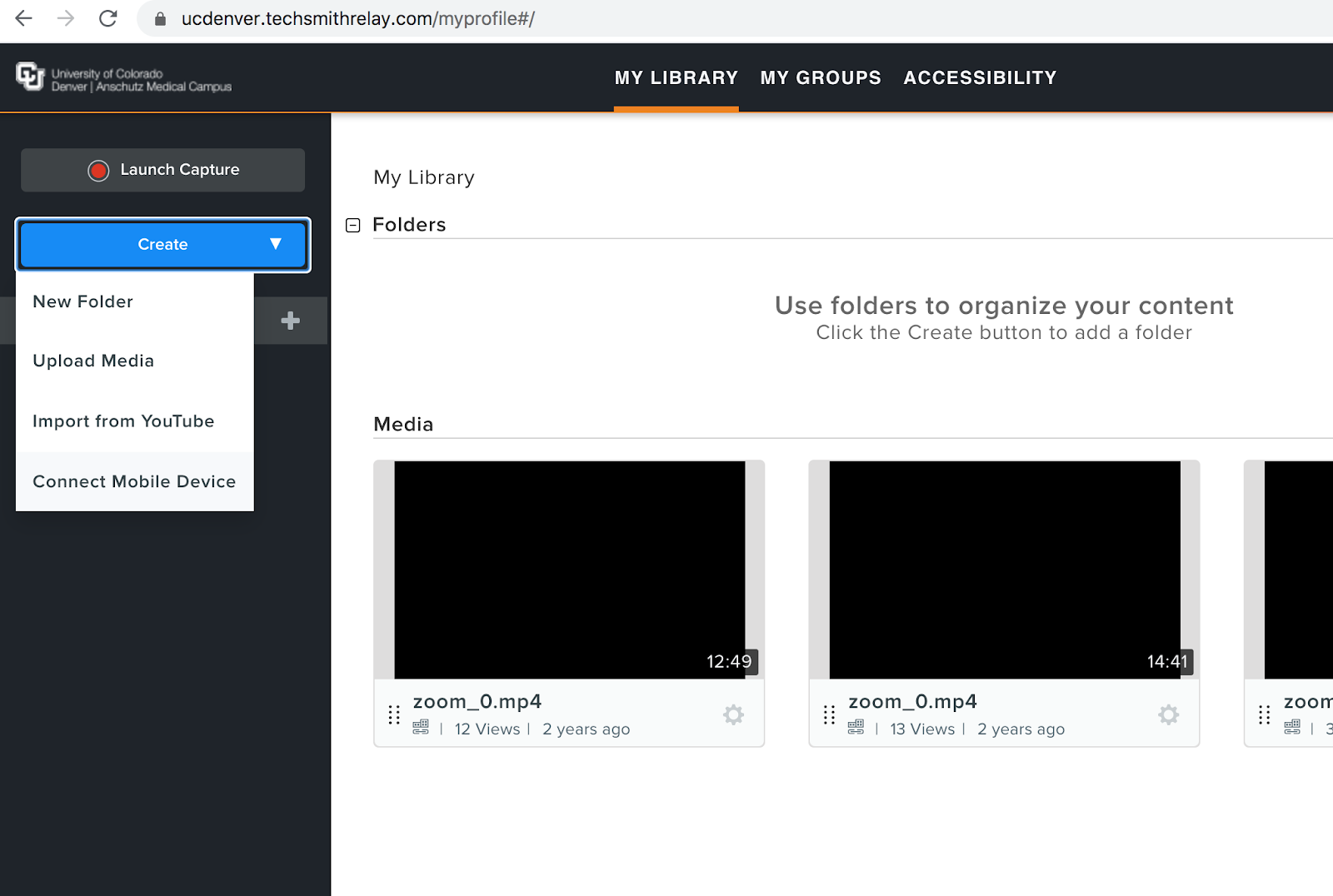Open the 12:49 video thumbnail

569,570
